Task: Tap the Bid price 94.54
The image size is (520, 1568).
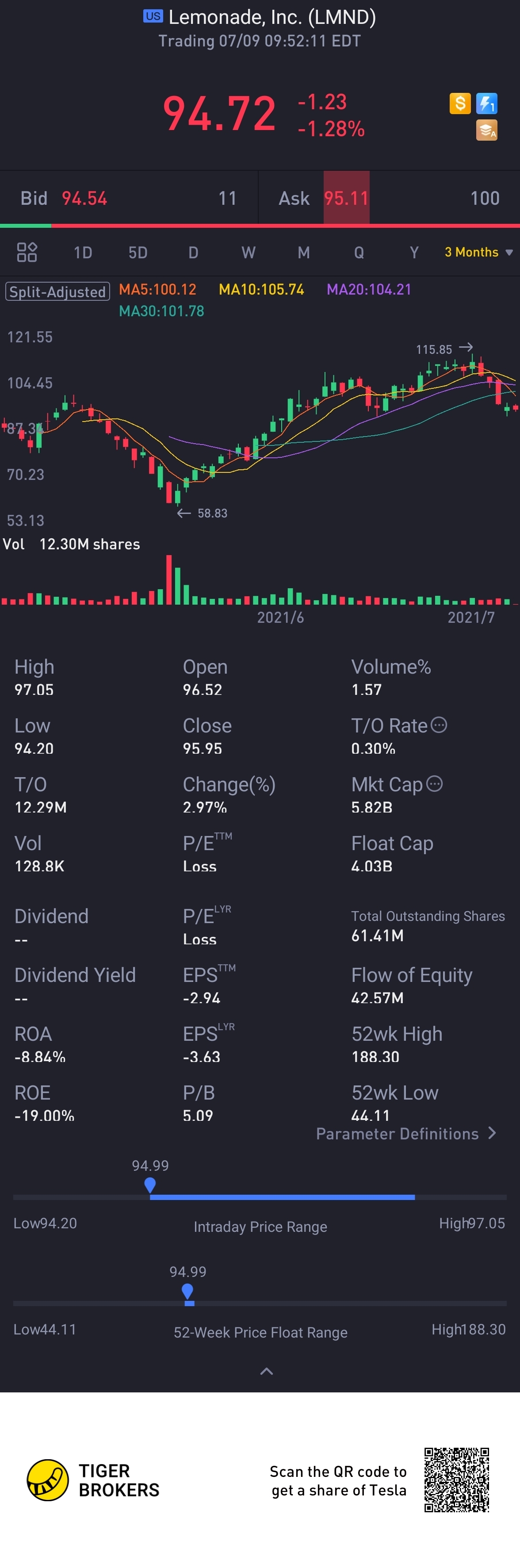Action: (84, 199)
